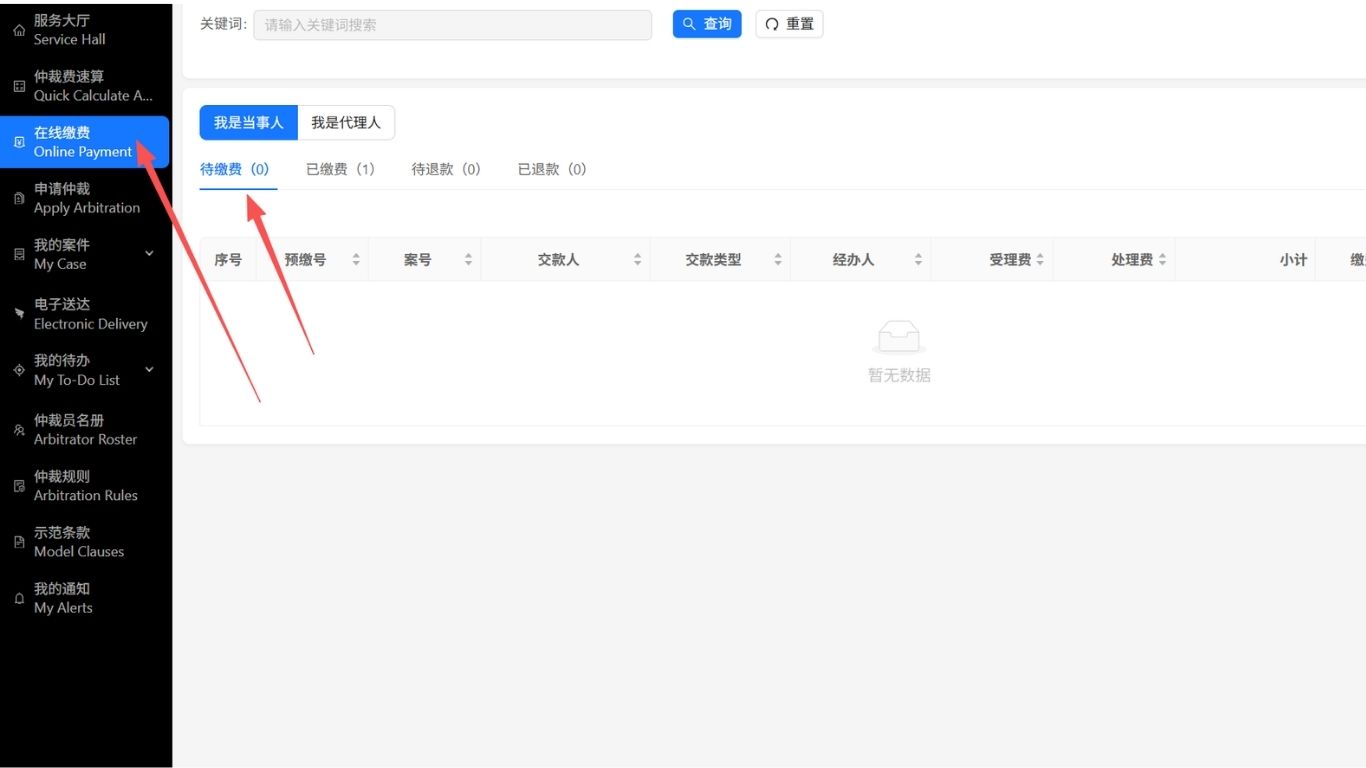Click the Electronic Delivery sidebar icon
1366x768 pixels.
[19, 314]
